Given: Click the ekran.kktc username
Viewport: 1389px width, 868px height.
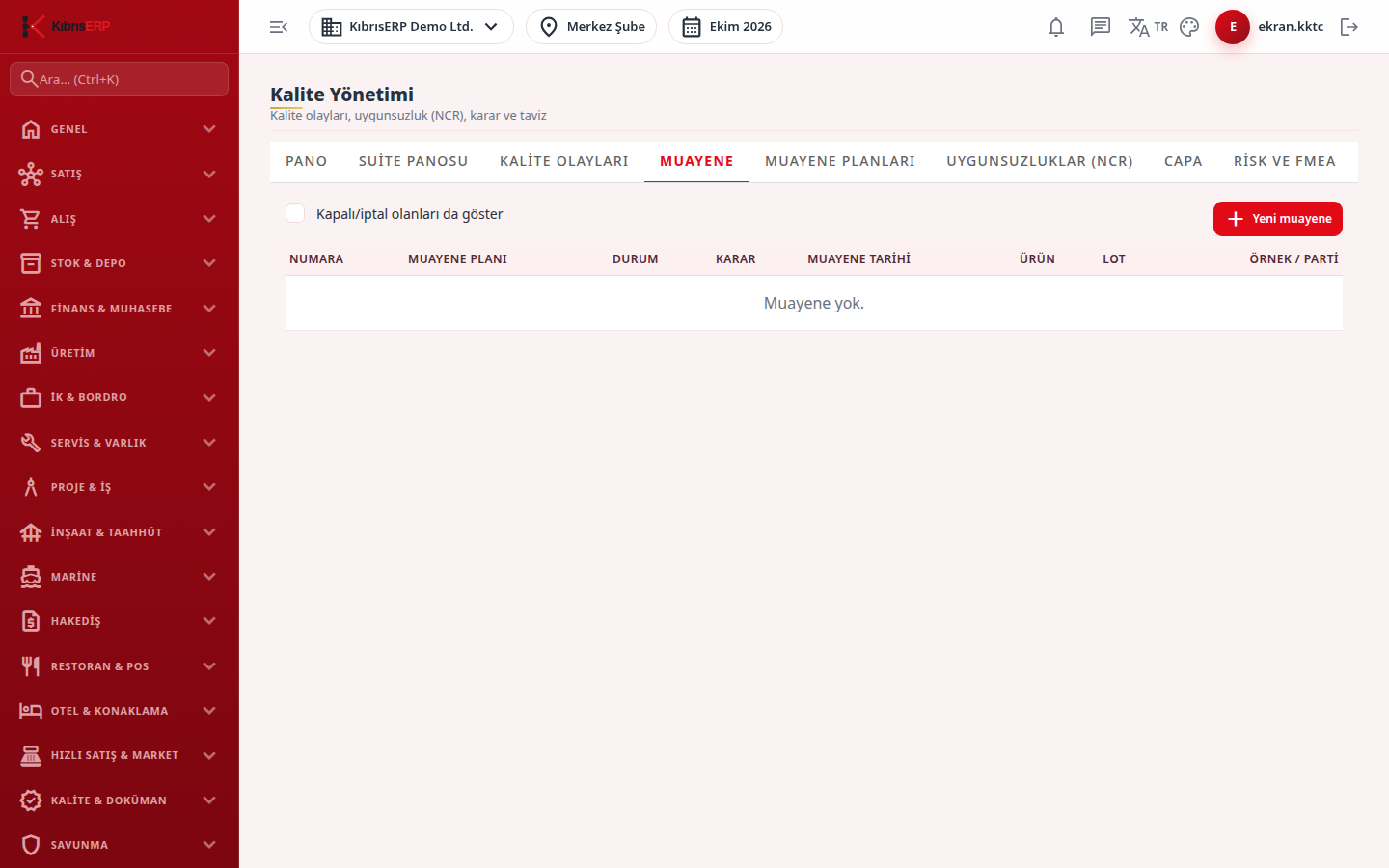Looking at the screenshot, I should pyautogui.click(x=1291, y=27).
